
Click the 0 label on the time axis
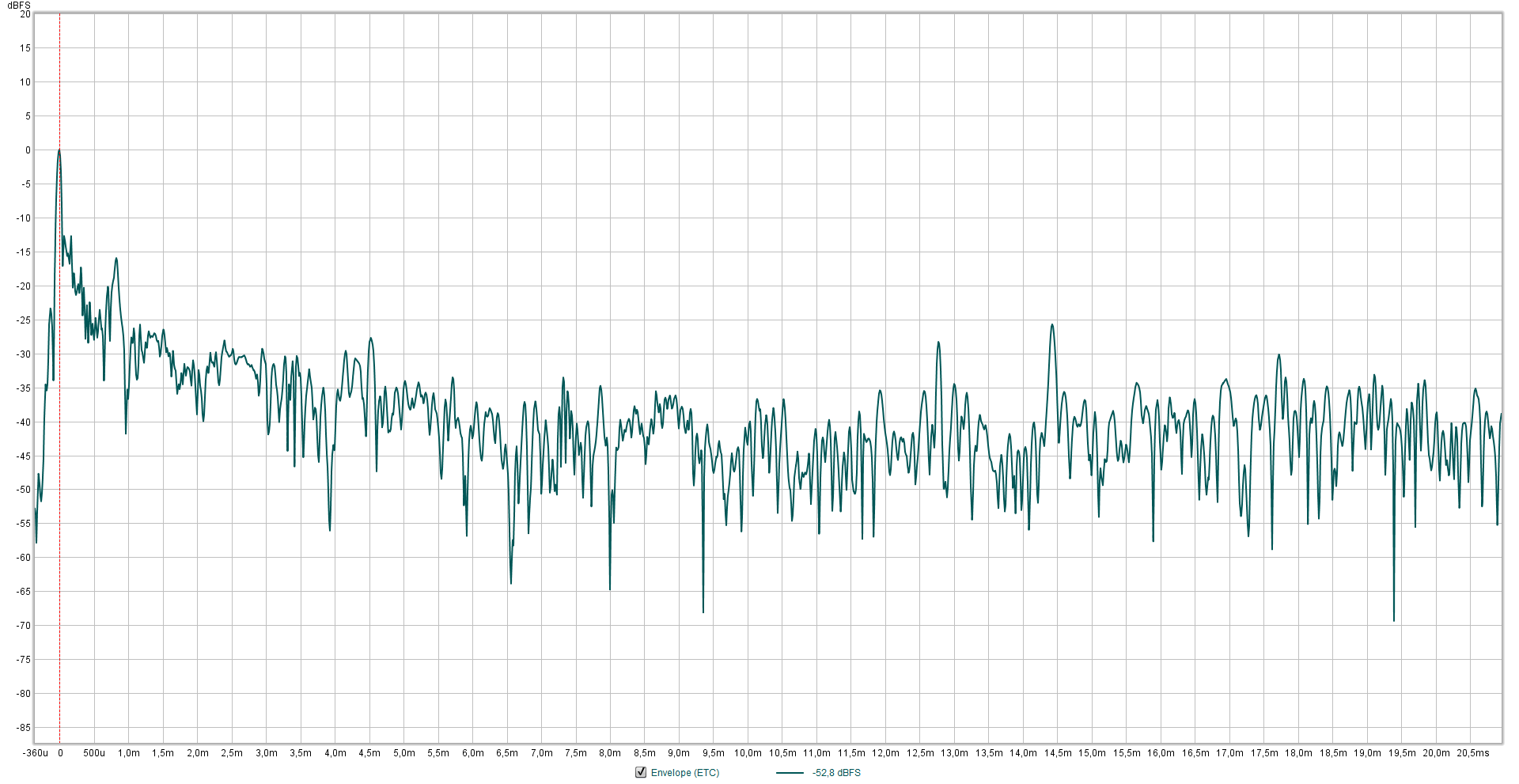60,753
